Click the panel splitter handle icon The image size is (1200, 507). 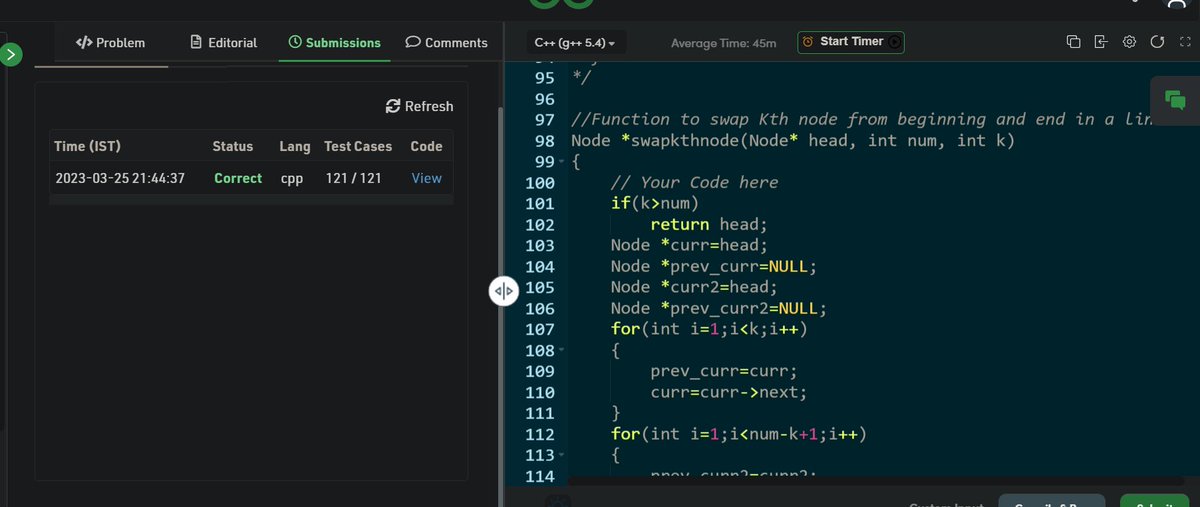[503, 291]
